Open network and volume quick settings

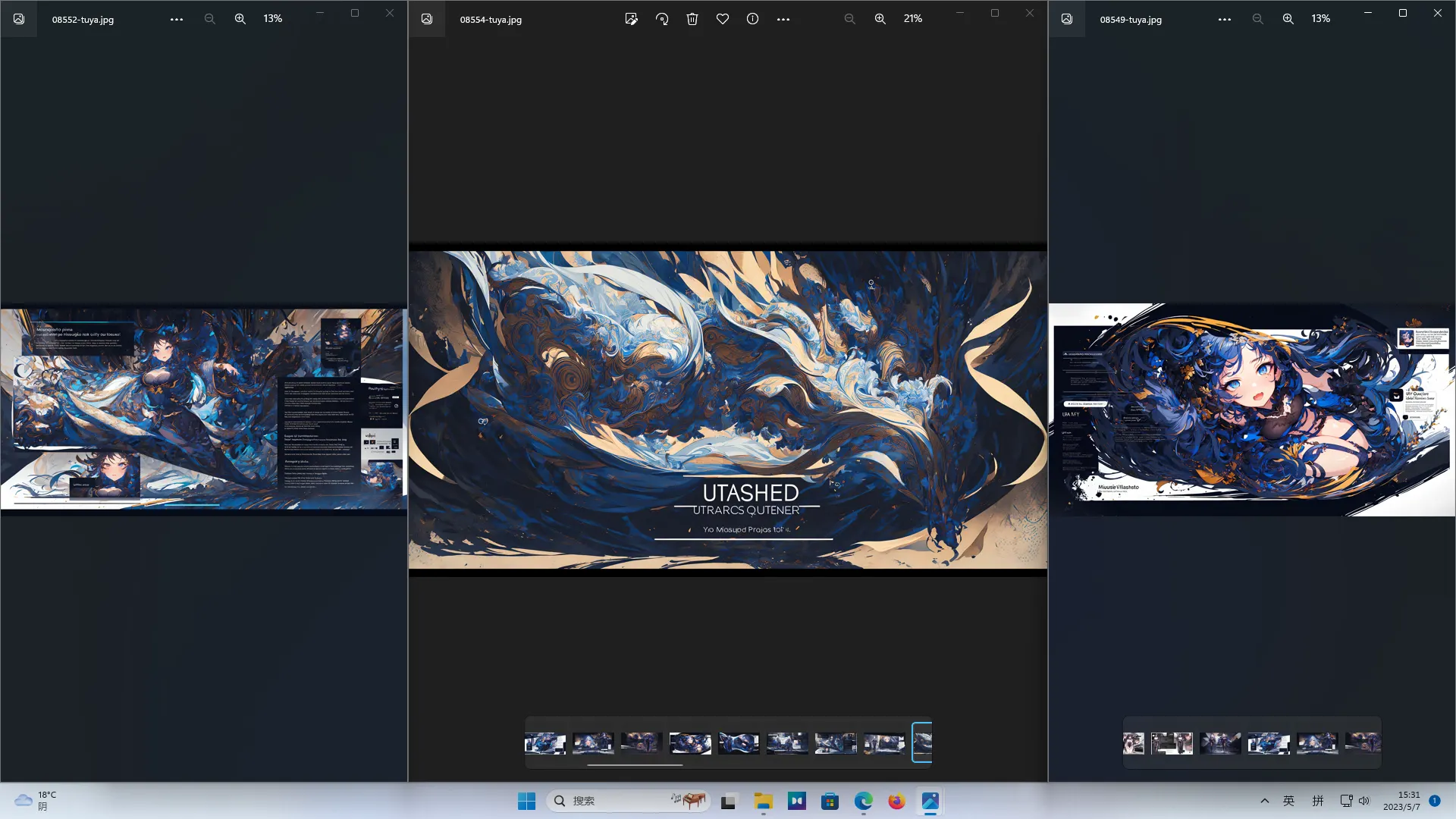(x=1355, y=801)
